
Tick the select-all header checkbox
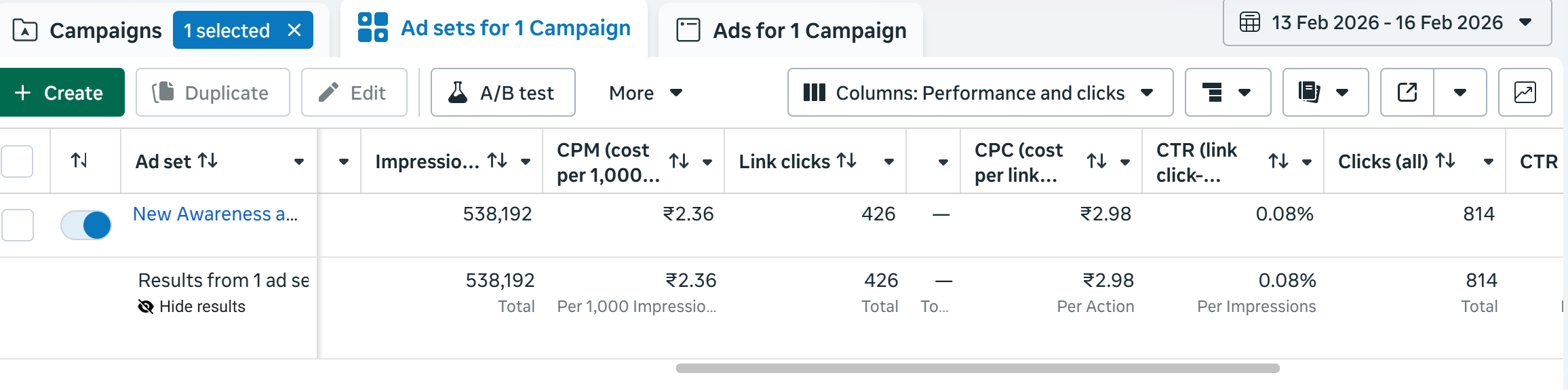pyautogui.click(x=17, y=161)
